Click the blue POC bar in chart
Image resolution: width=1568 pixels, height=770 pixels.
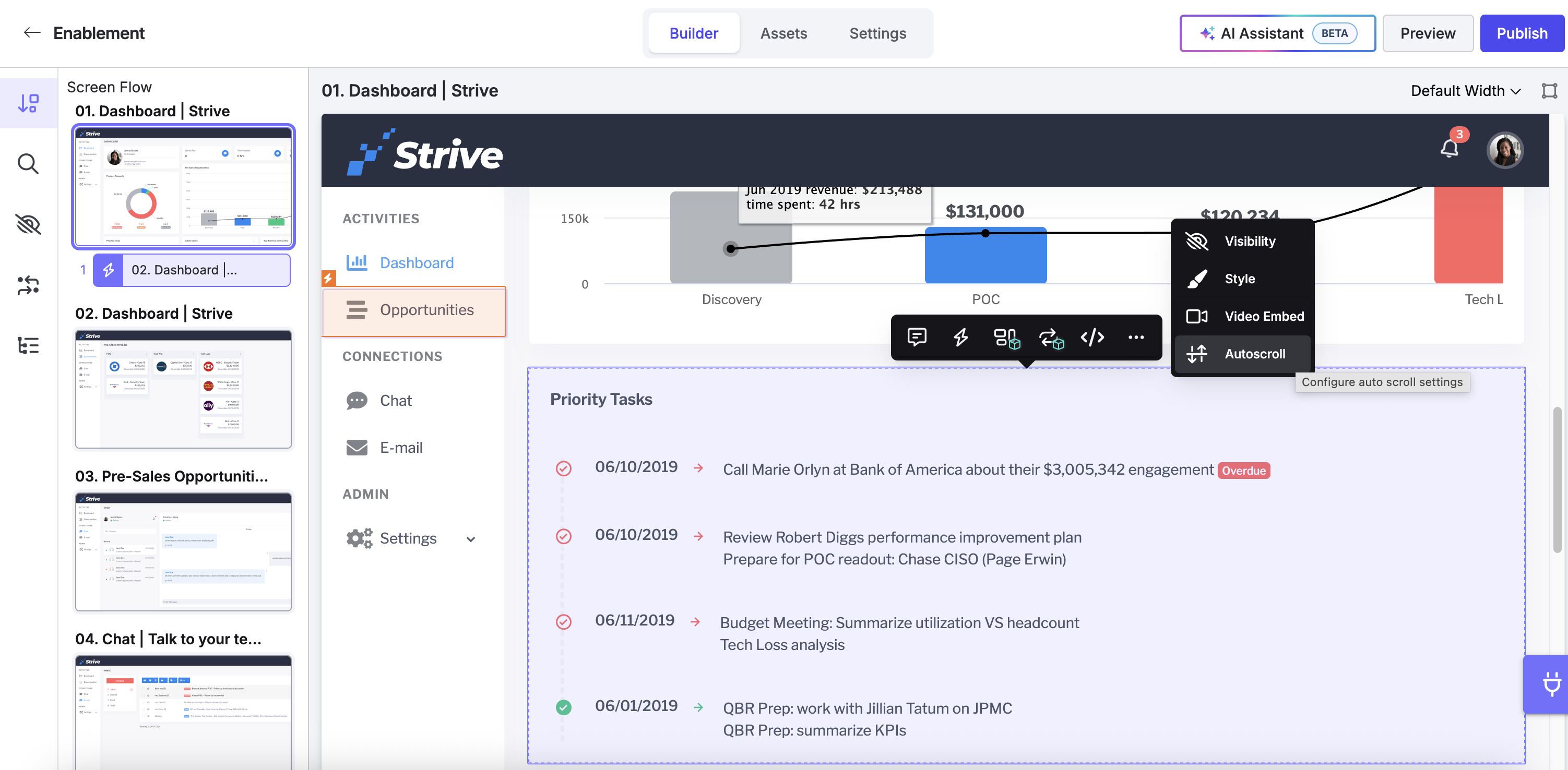click(x=985, y=256)
